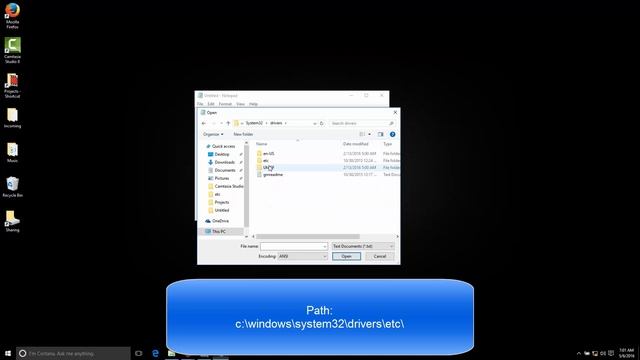Open Camtasia Studio 8 desktop icon

tap(12, 50)
